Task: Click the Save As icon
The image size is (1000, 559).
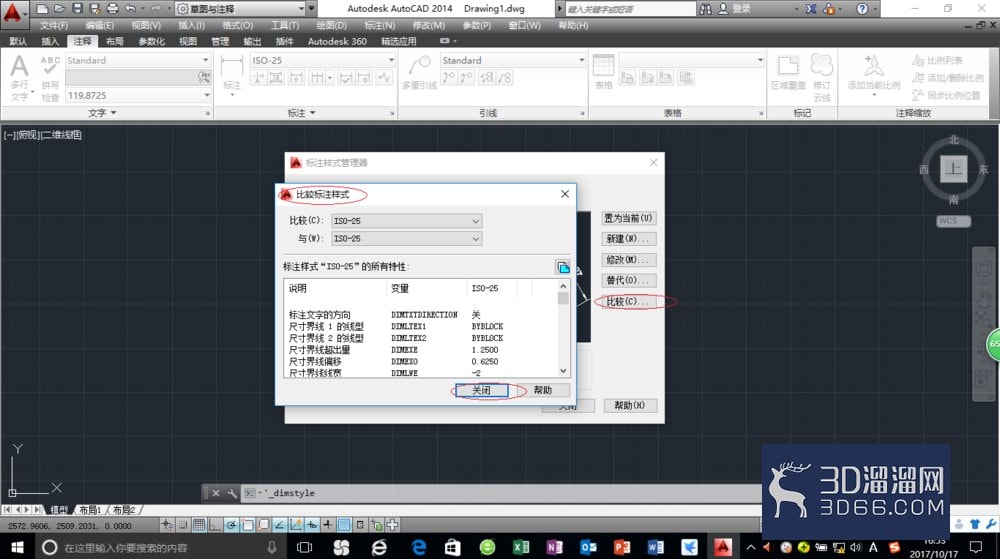Action: 95,8
